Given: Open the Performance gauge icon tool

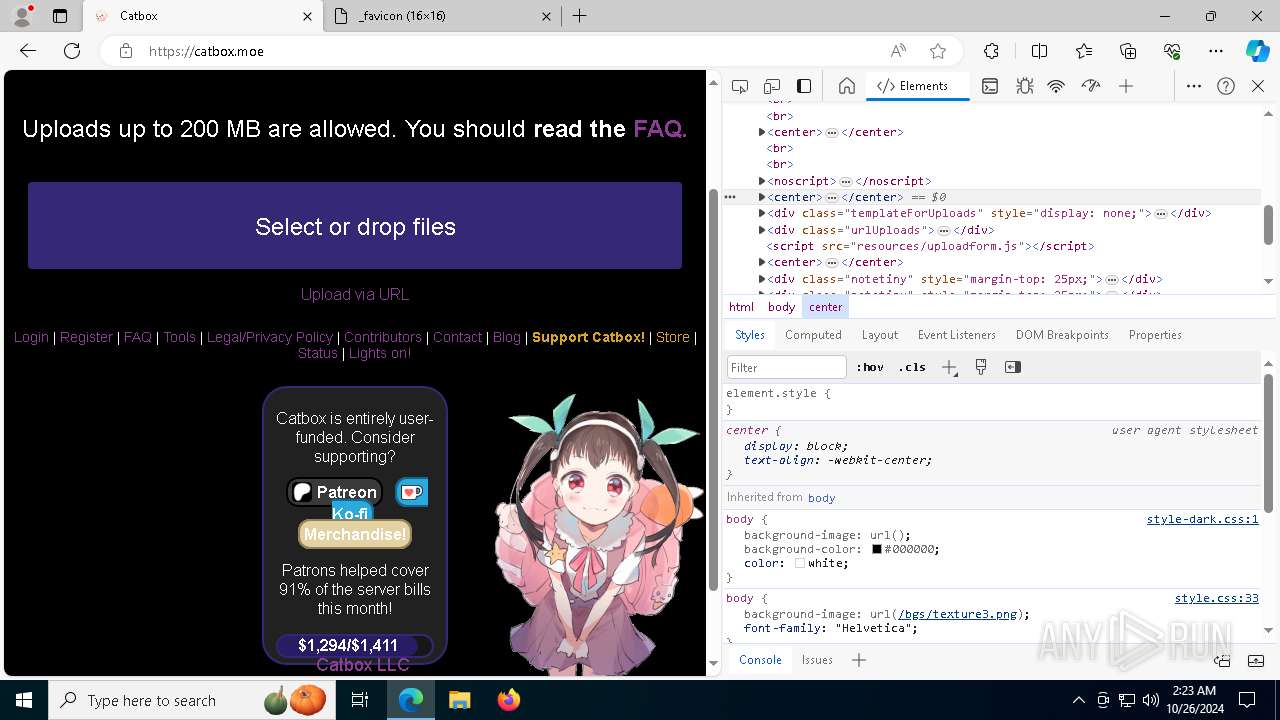Looking at the screenshot, I should (x=1091, y=86).
